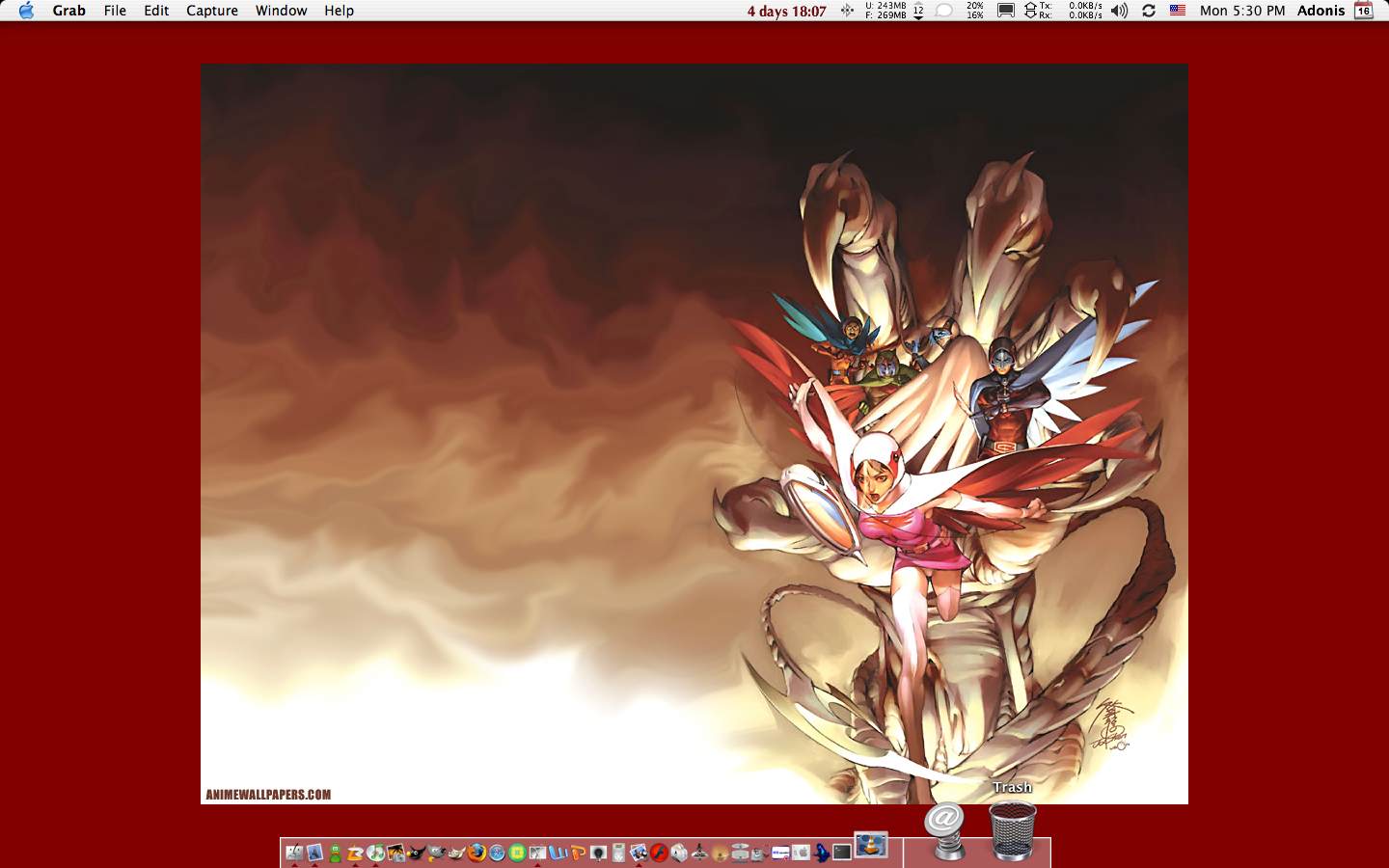Launch Firefox from the Dock
The image size is (1389, 868).
pyautogui.click(x=477, y=853)
